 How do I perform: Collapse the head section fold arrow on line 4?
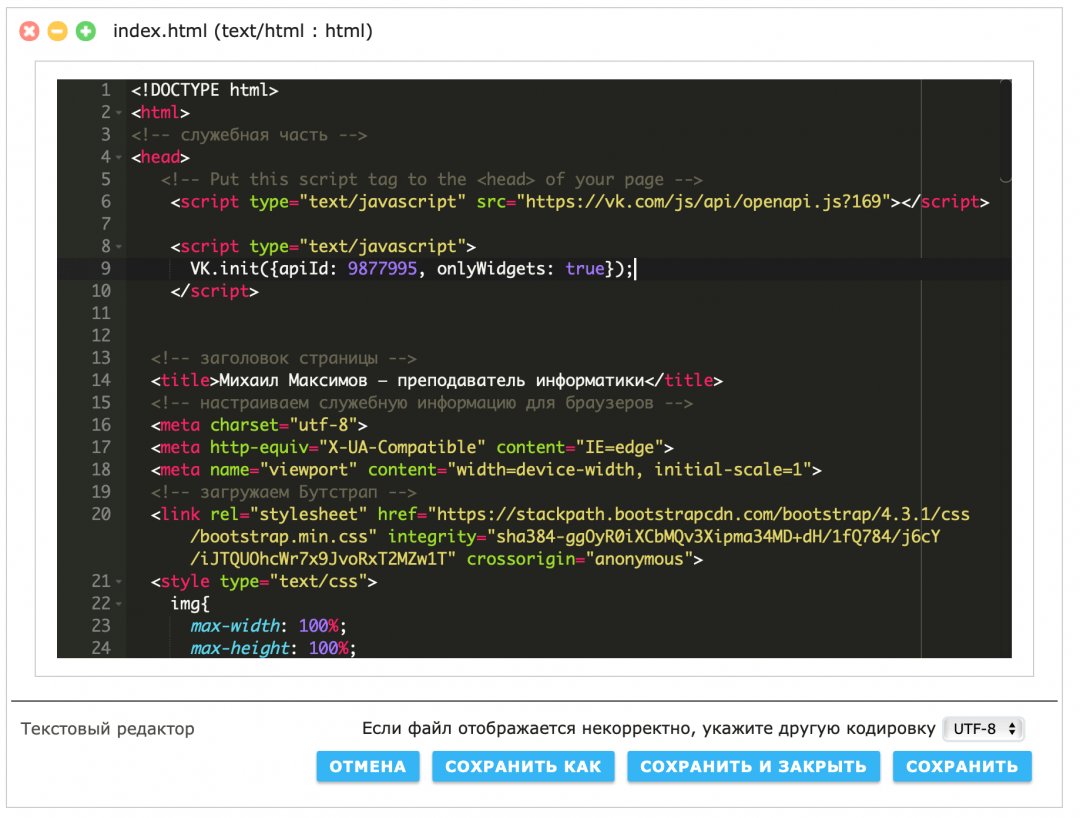click(x=119, y=158)
